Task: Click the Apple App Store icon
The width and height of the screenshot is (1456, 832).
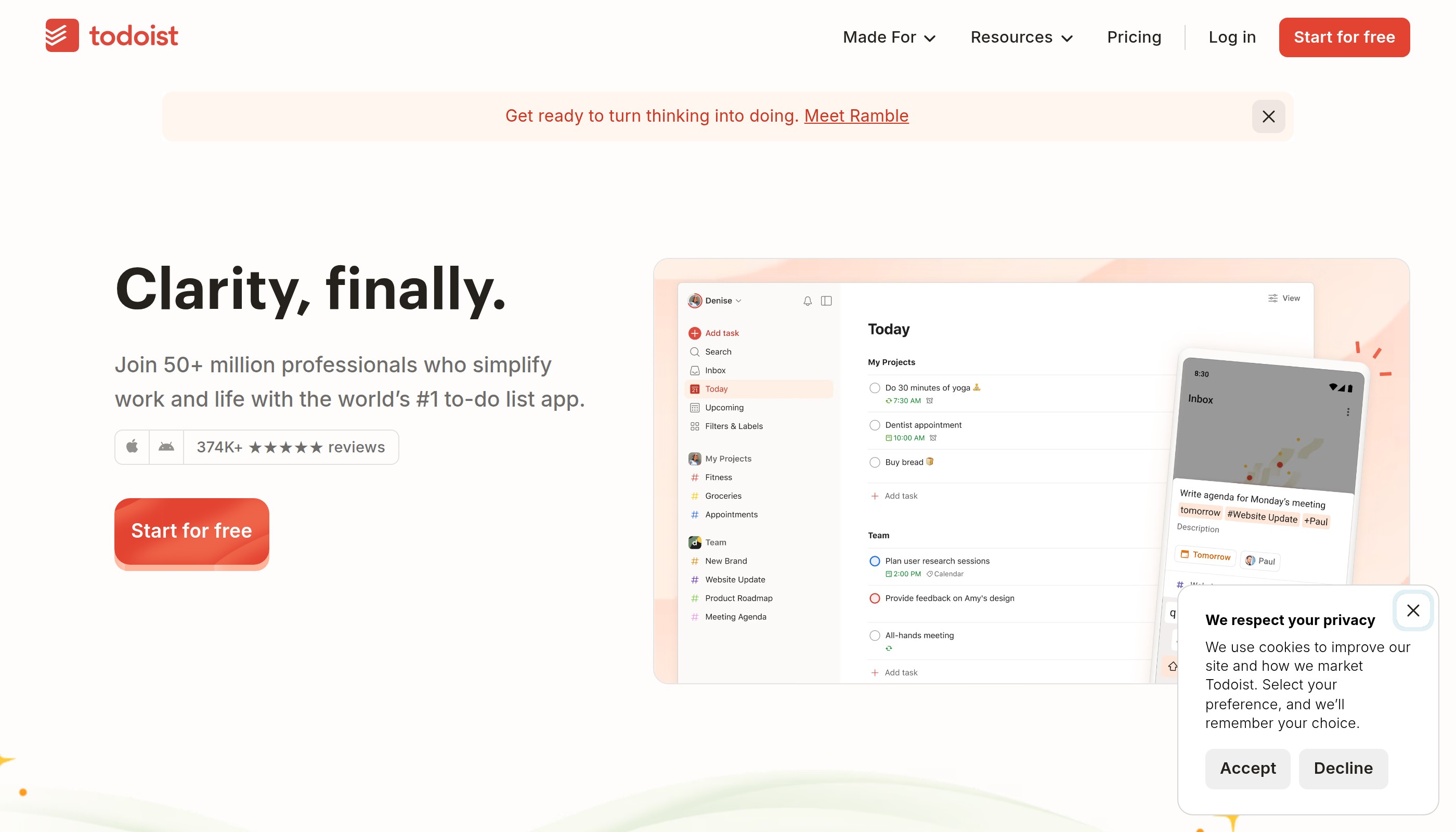Action: (x=132, y=446)
